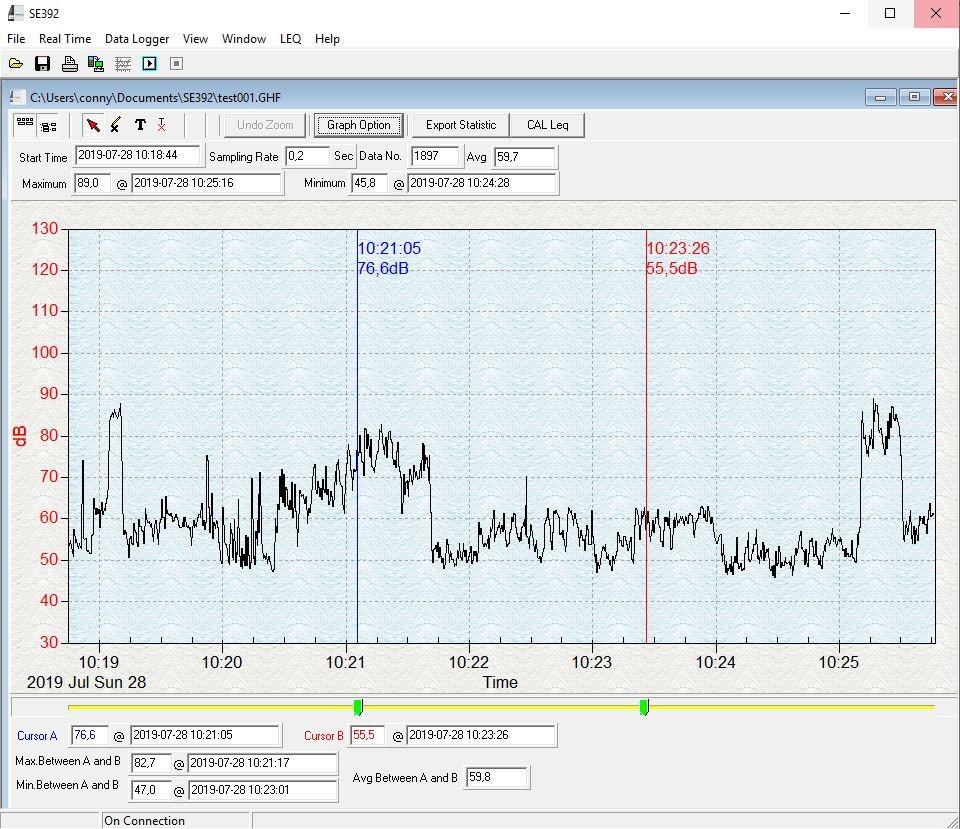Restore the test001.GHF child window

pos(914,97)
